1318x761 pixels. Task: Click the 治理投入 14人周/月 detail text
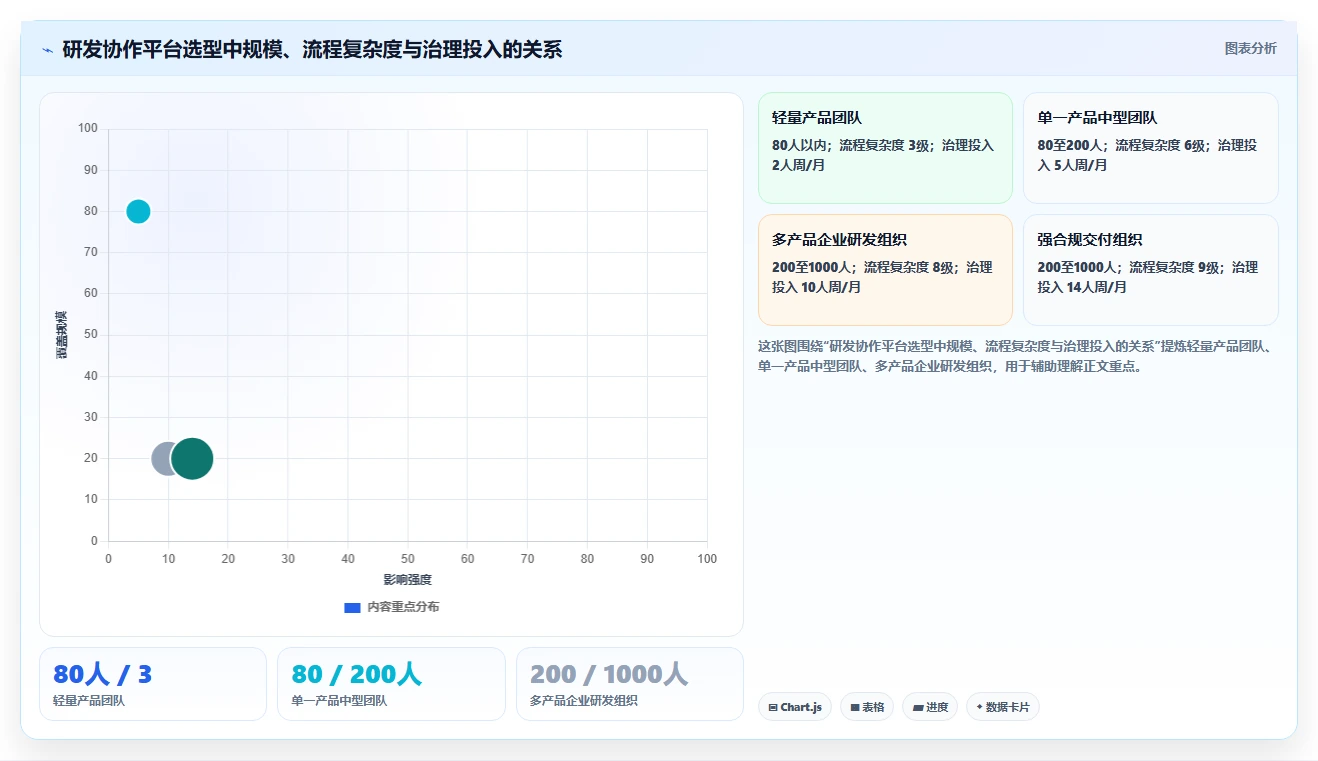tap(1147, 277)
